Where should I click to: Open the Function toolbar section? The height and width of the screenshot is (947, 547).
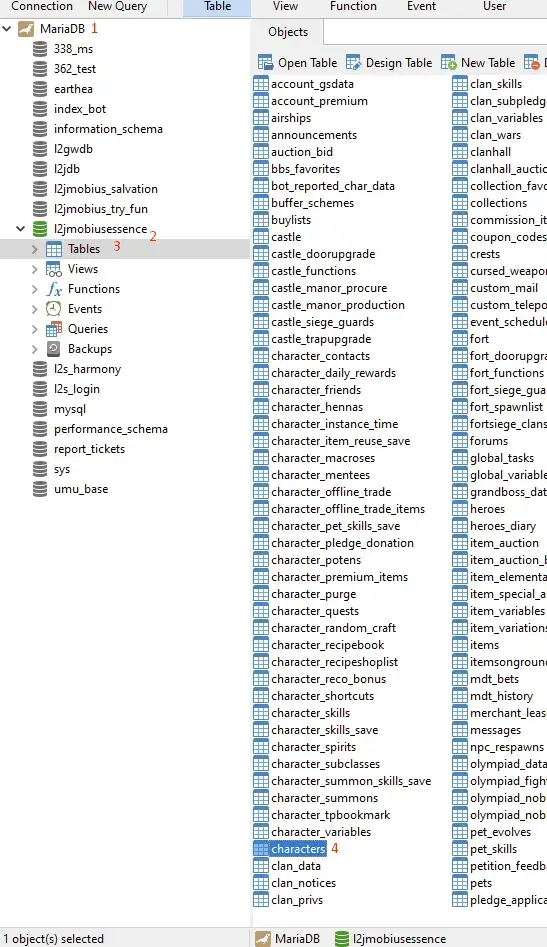pyautogui.click(x=353, y=7)
